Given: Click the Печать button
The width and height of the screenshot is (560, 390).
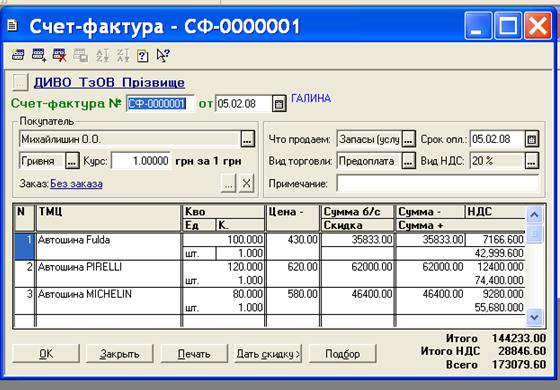Looking at the screenshot, I should pyautogui.click(x=194, y=354).
